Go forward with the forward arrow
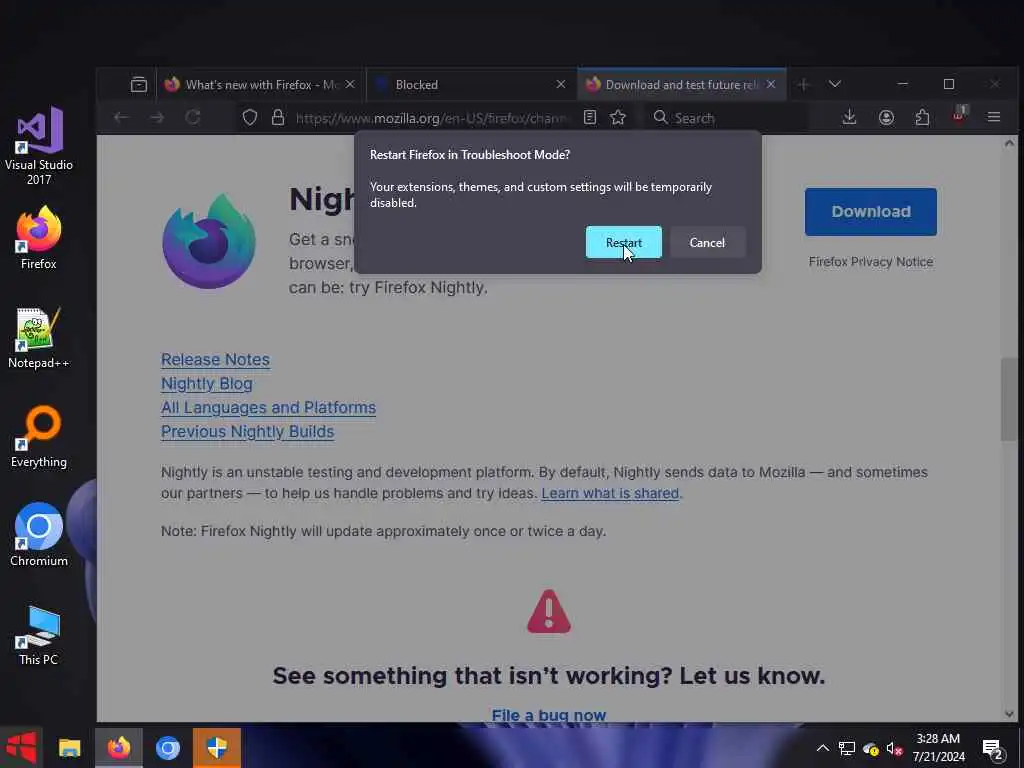 click(157, 118)
